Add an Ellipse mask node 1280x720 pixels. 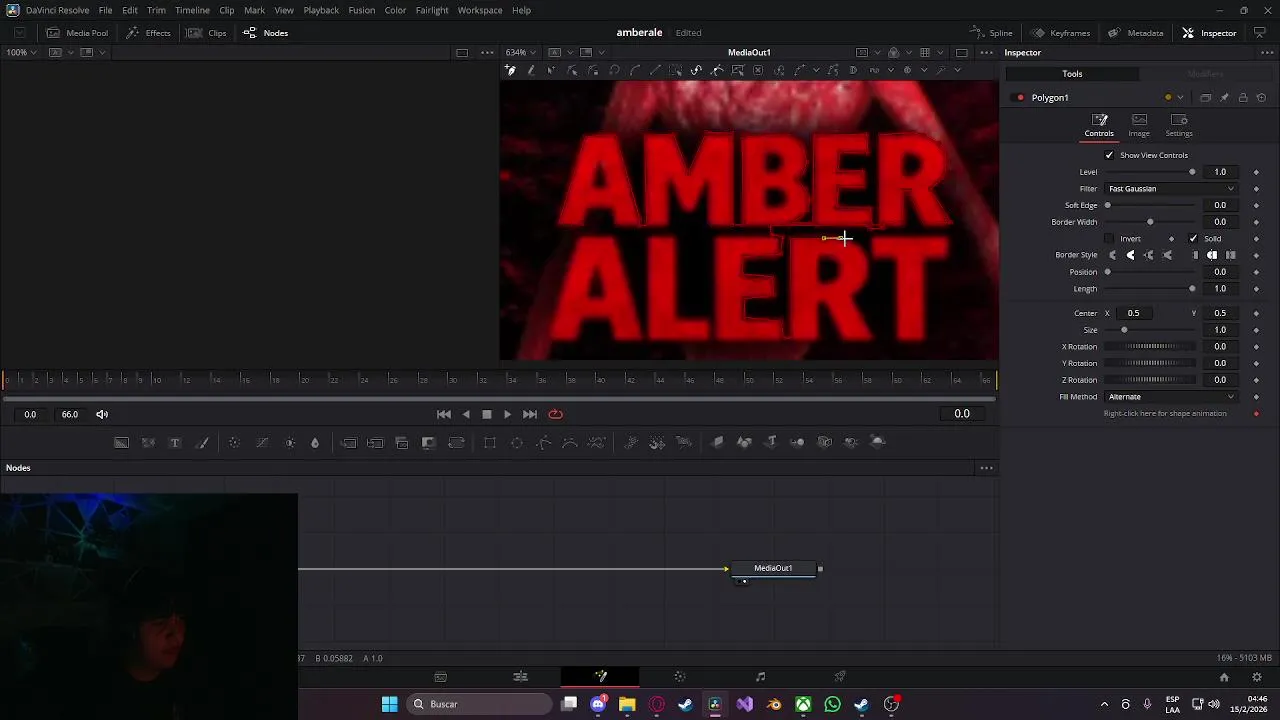click(517, 442)
